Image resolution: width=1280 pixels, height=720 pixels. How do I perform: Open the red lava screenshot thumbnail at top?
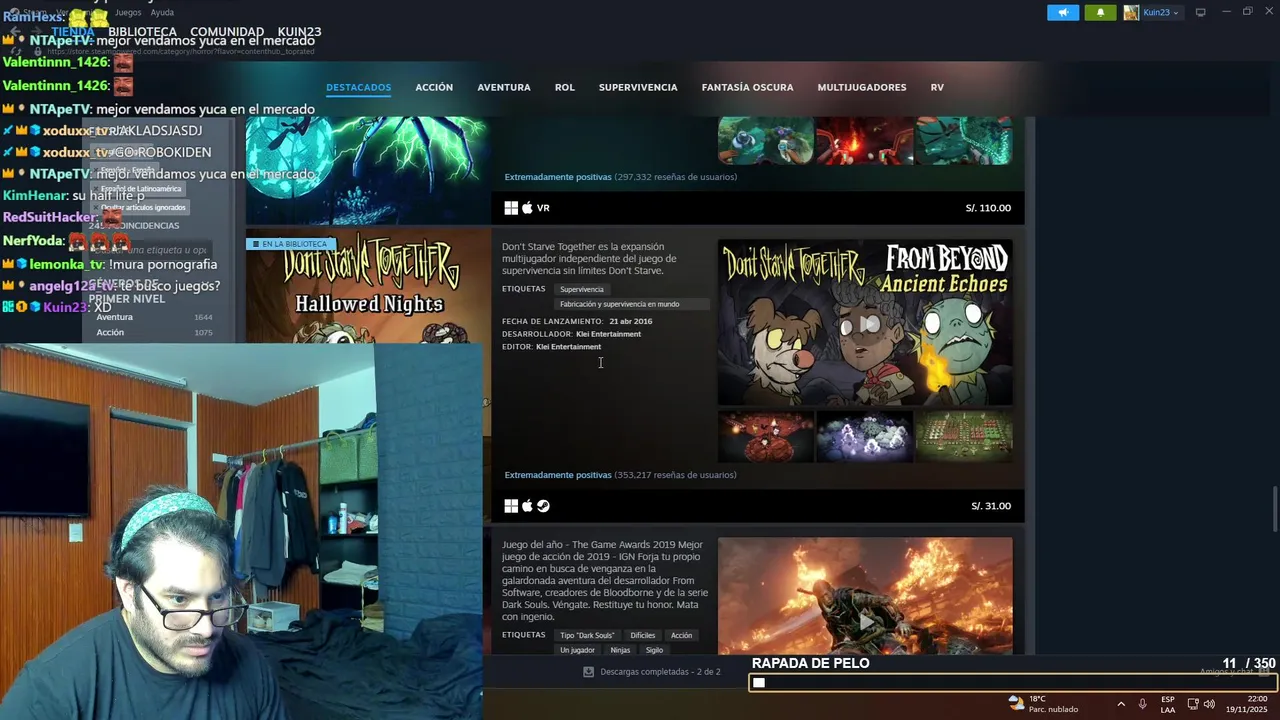[865, 140]
